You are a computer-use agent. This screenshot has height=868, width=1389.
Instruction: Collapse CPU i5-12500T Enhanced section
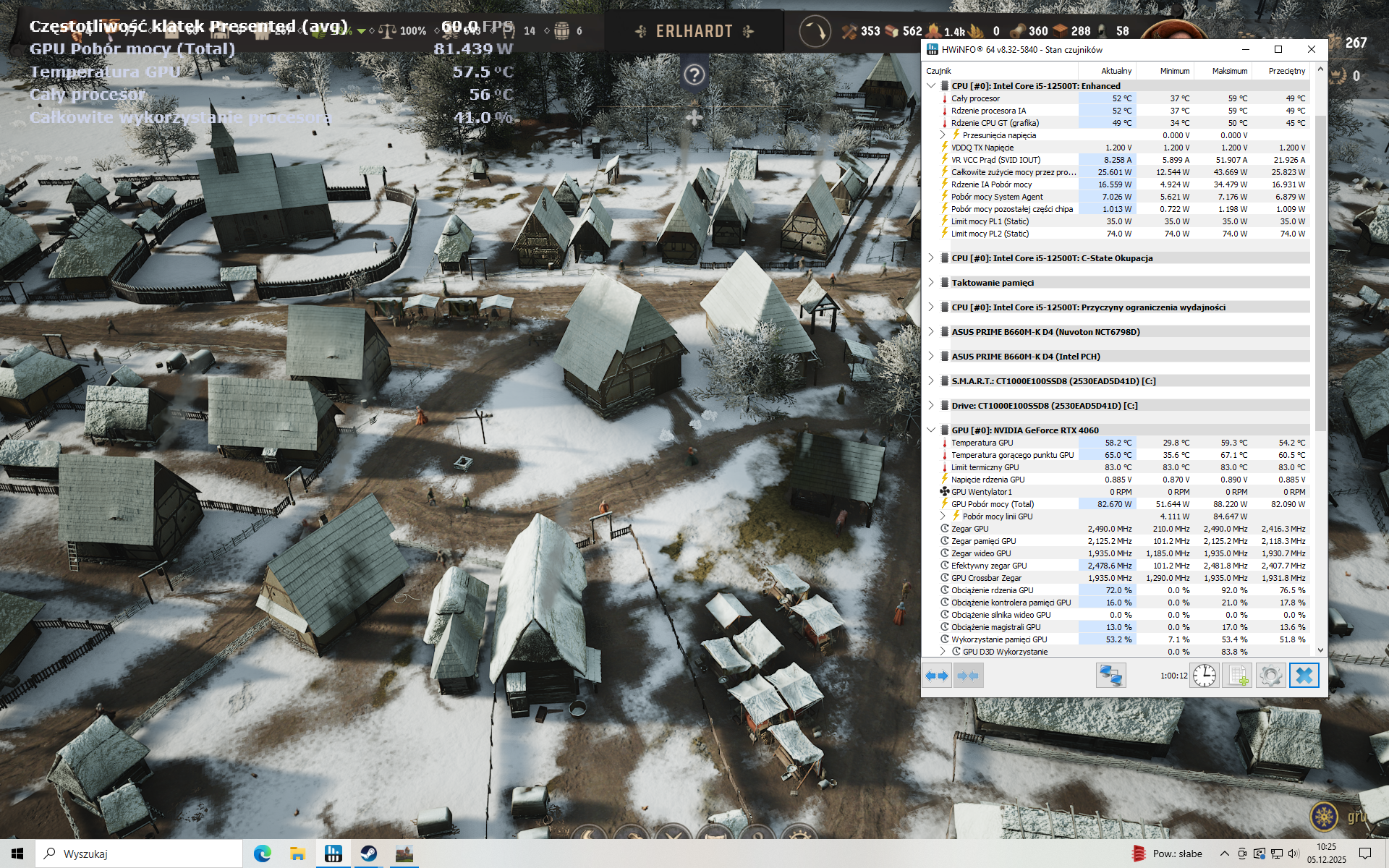931,85
